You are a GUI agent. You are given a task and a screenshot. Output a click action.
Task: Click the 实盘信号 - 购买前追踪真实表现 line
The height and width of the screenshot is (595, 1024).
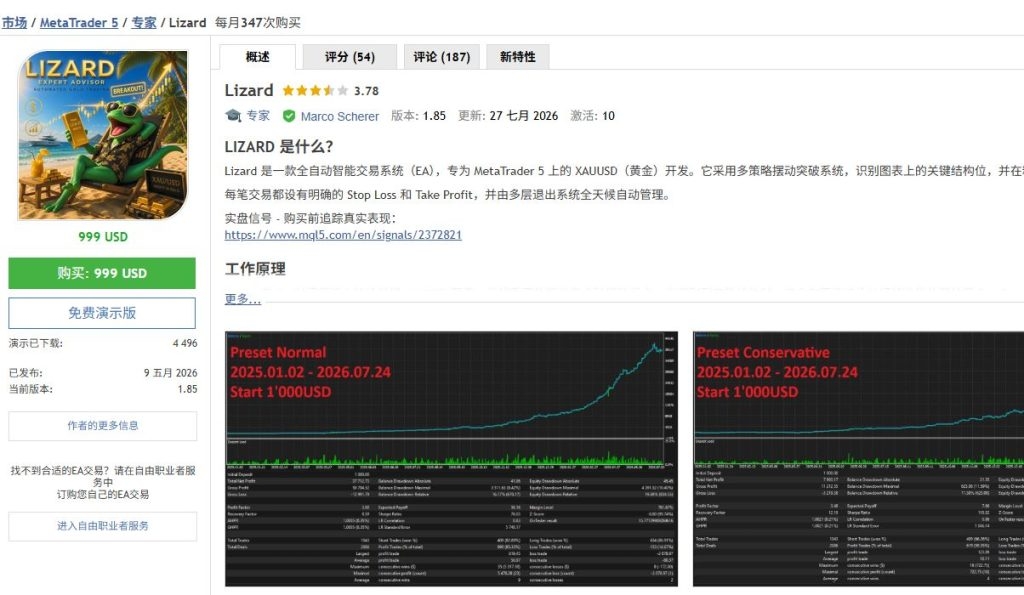[x=310, y=218]
